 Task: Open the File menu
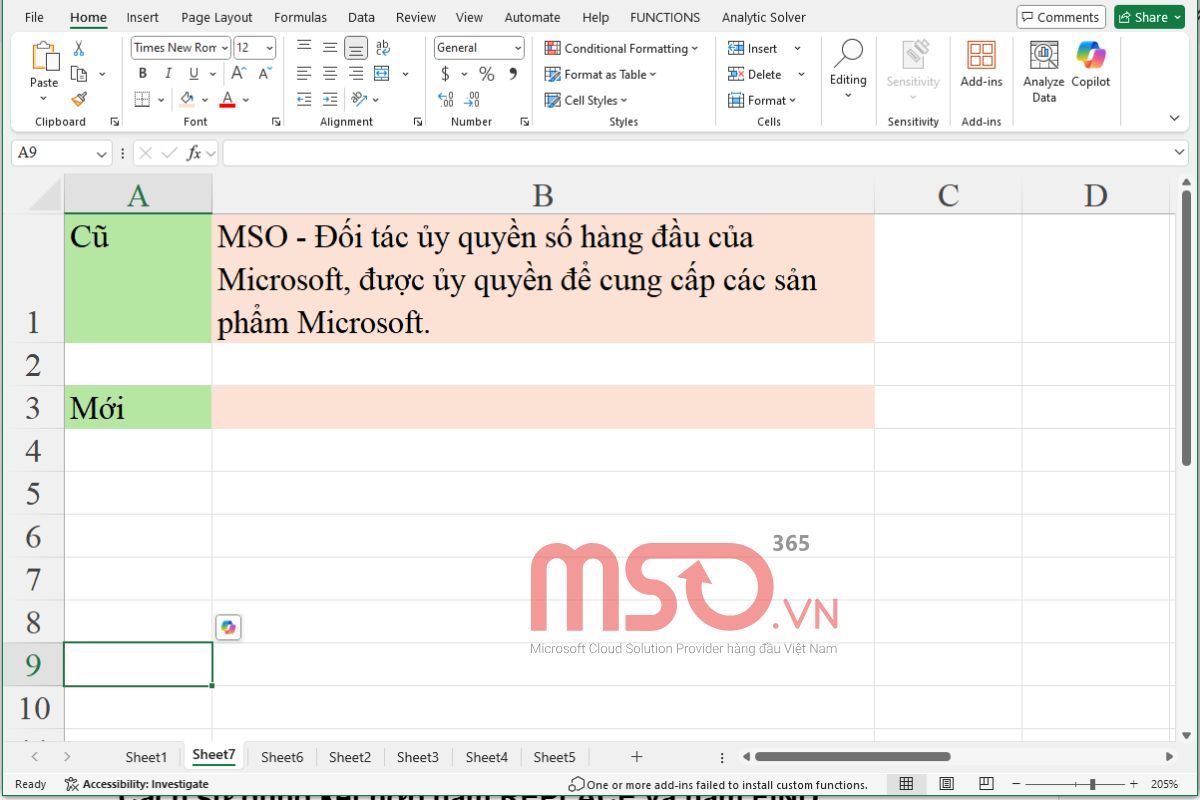34,17
